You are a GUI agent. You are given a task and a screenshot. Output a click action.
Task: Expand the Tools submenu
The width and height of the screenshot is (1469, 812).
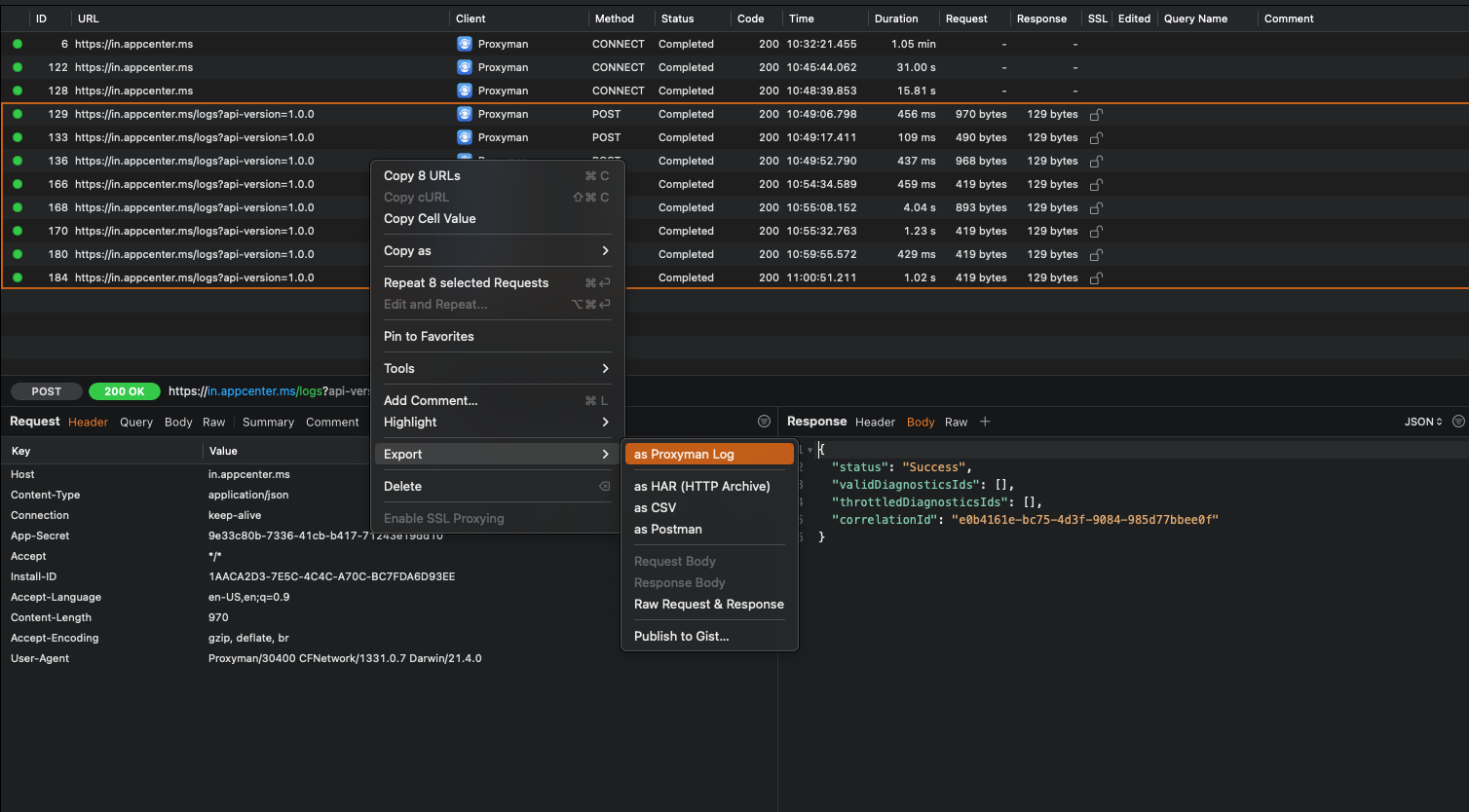497,368
